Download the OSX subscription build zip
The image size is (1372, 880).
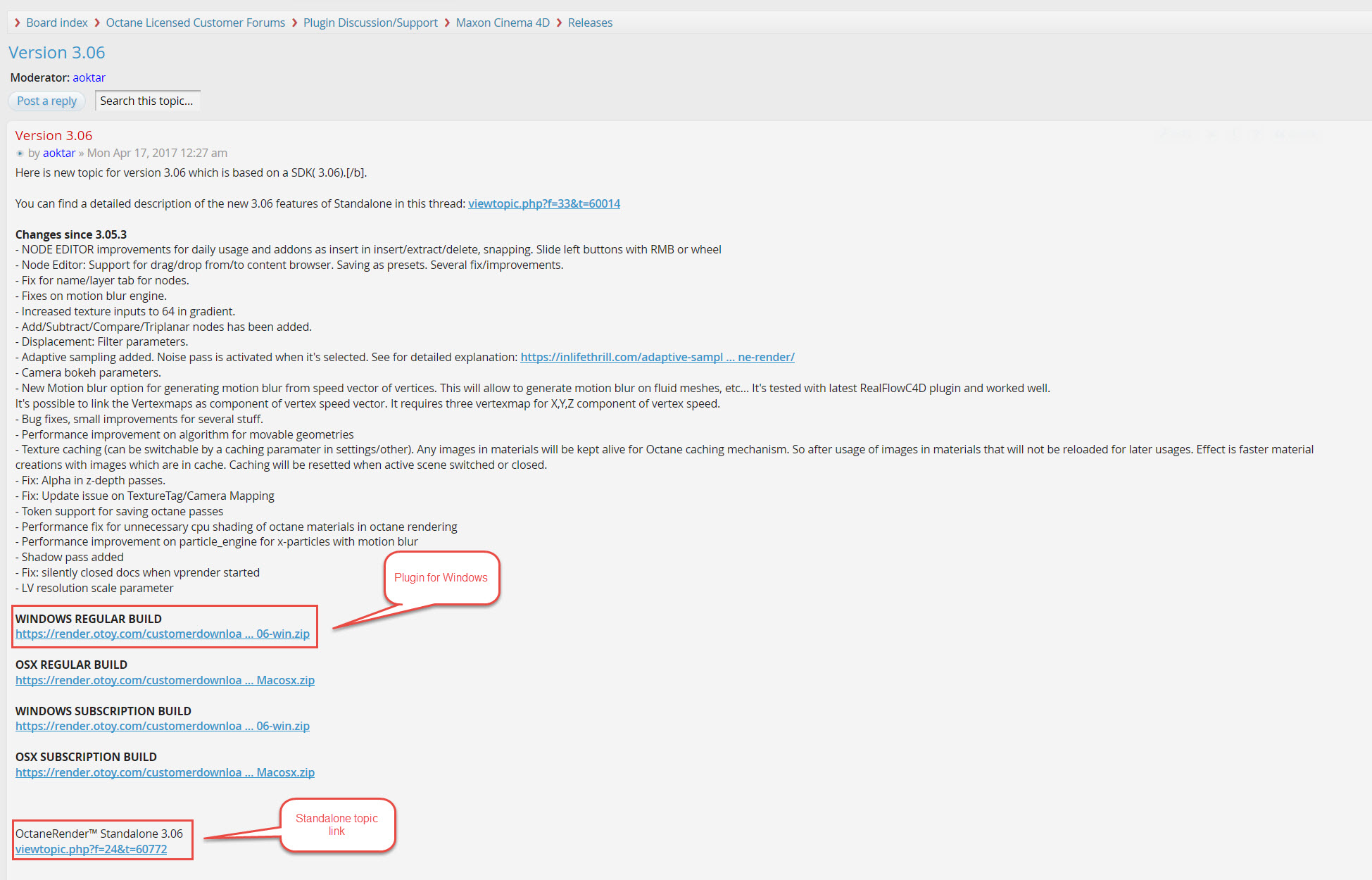165,772
